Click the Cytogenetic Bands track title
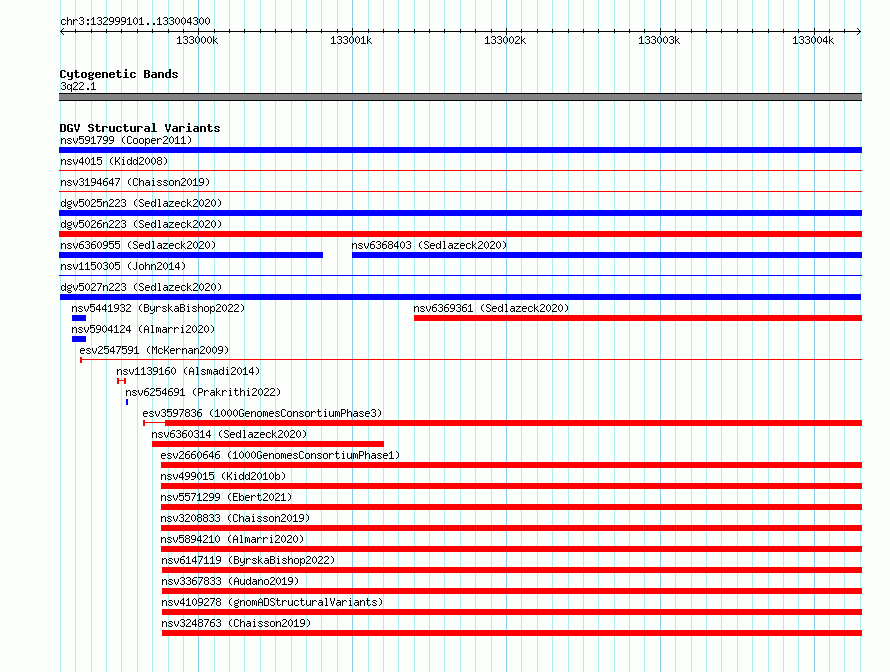890x672 pixels. (x=119, y=74)
